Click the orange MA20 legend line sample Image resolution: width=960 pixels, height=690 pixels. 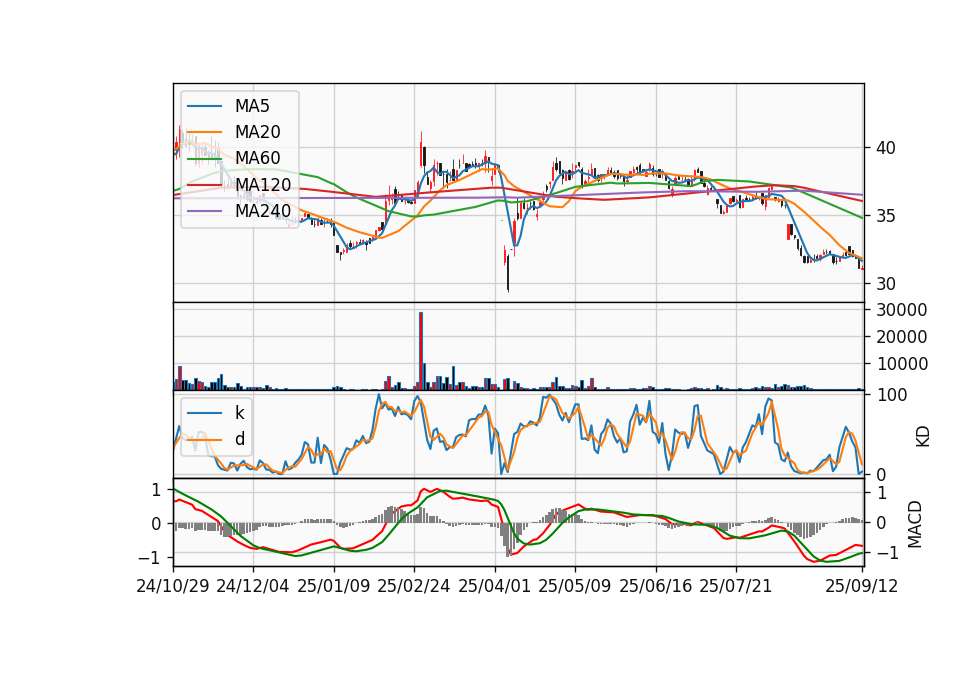click(204, 132)
